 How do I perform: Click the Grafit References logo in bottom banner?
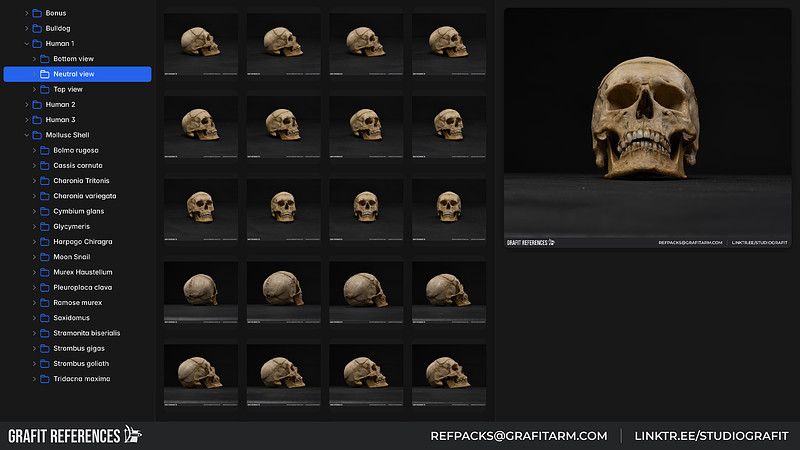tap(75, 435)
